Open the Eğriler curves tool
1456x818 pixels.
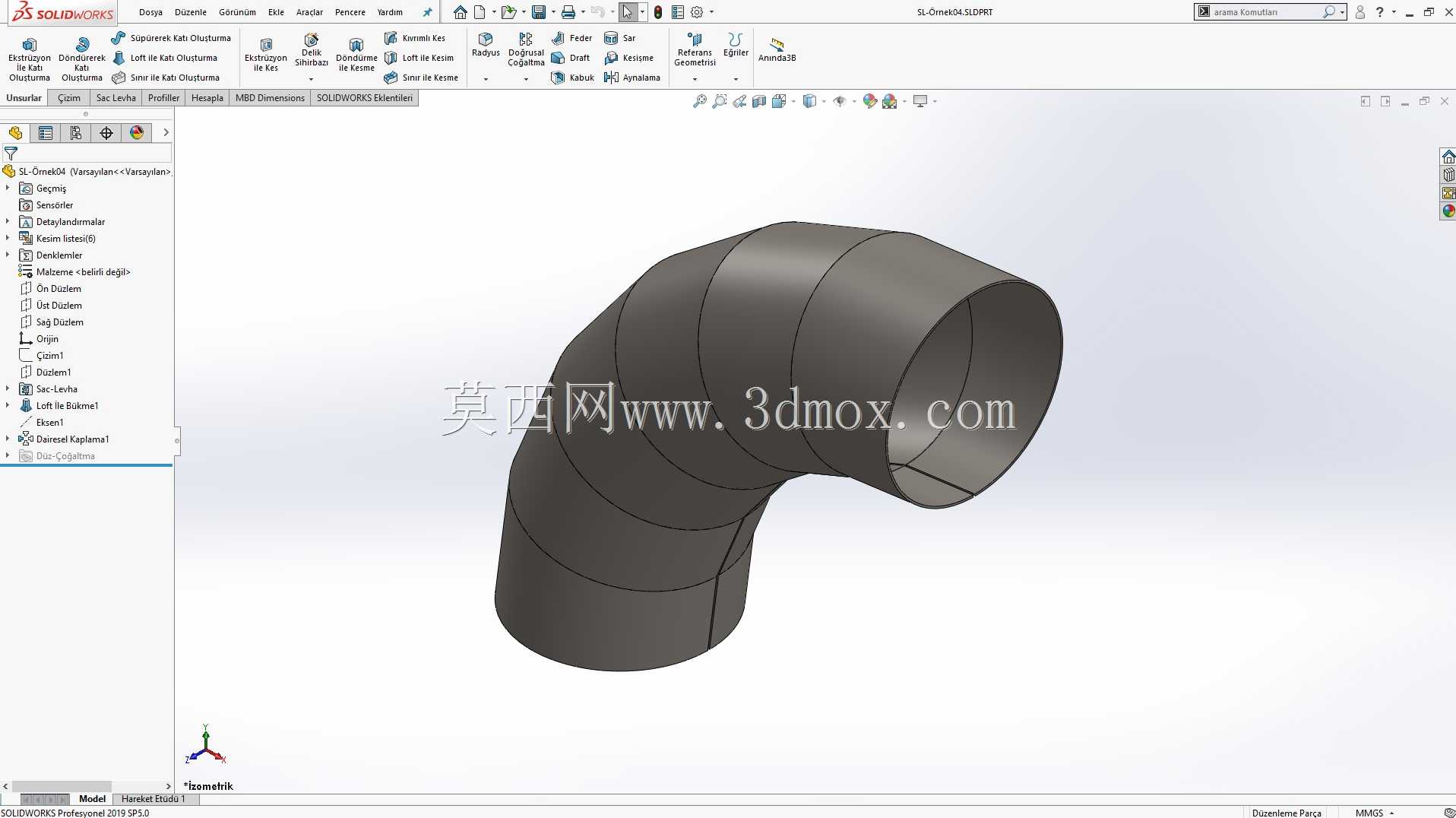pos(736,45)
